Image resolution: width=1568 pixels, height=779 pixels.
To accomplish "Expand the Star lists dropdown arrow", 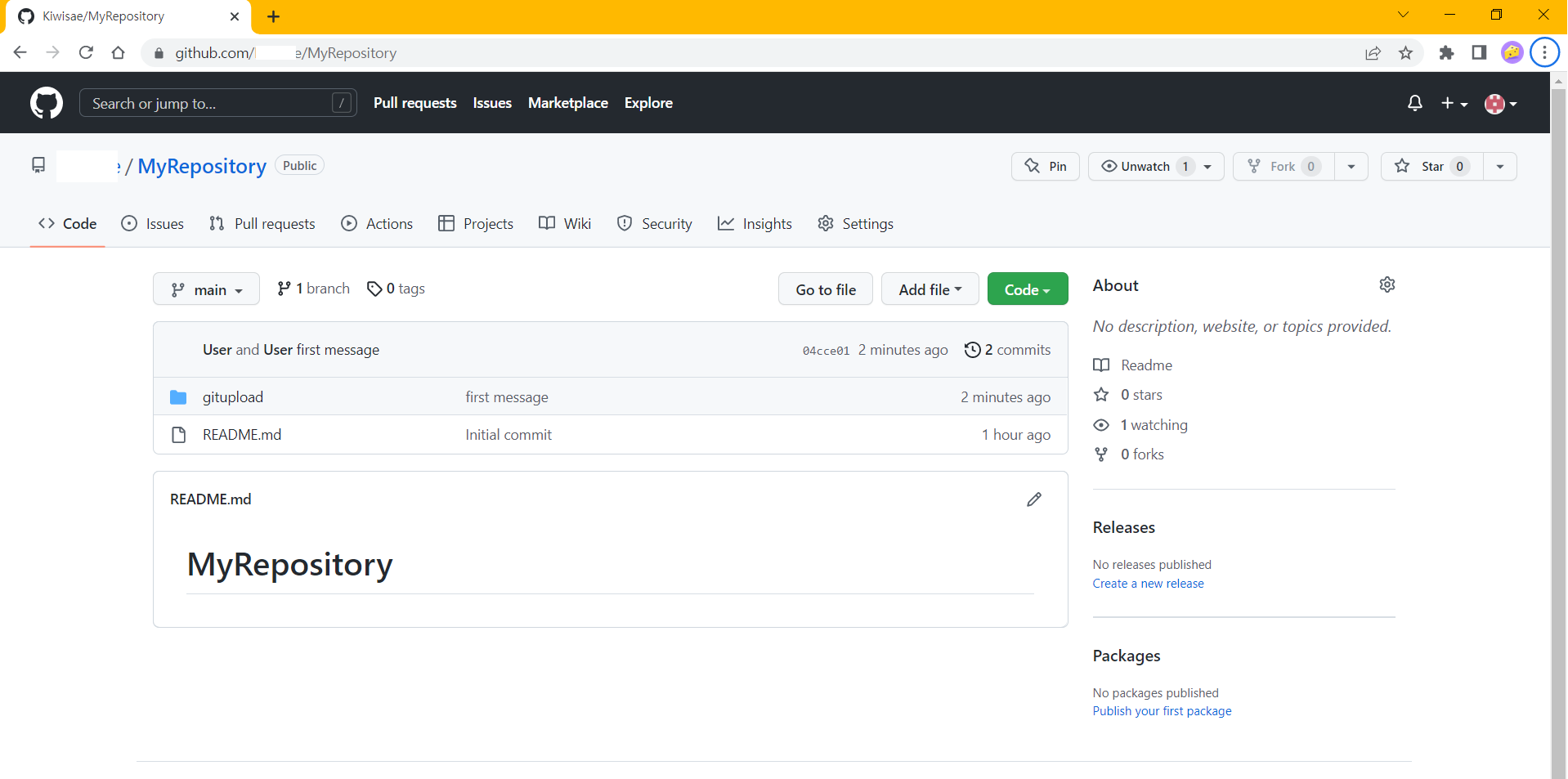I will coord(1500,166).
